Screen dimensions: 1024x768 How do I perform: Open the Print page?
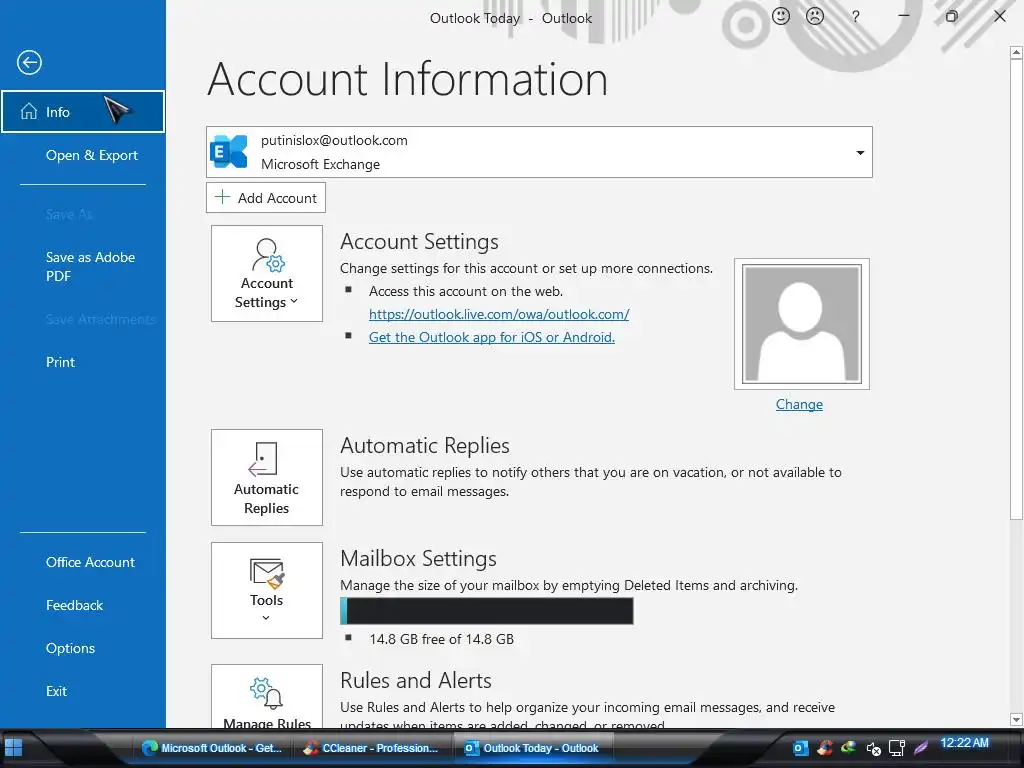coord(60,362)
